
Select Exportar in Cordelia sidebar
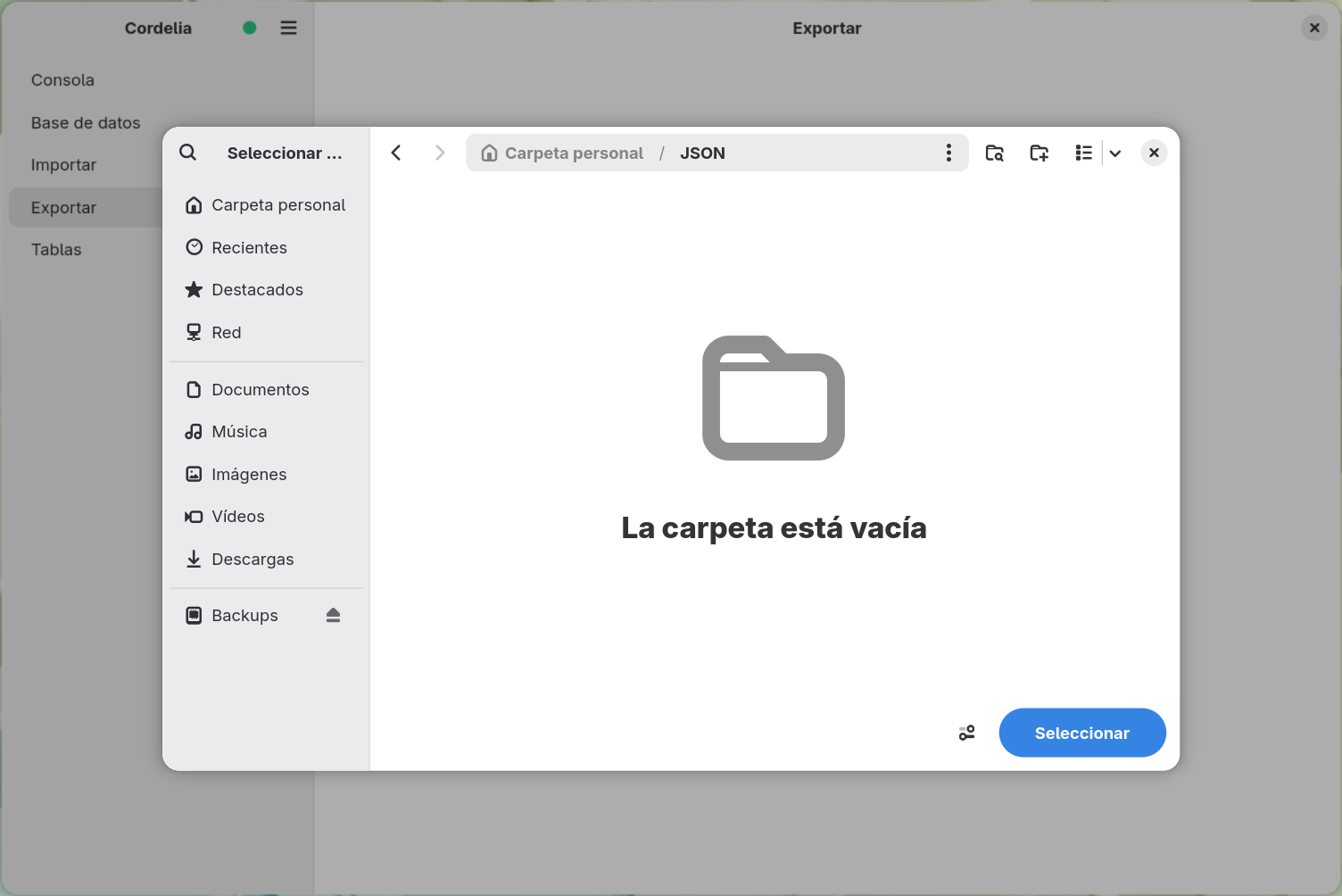87,208
